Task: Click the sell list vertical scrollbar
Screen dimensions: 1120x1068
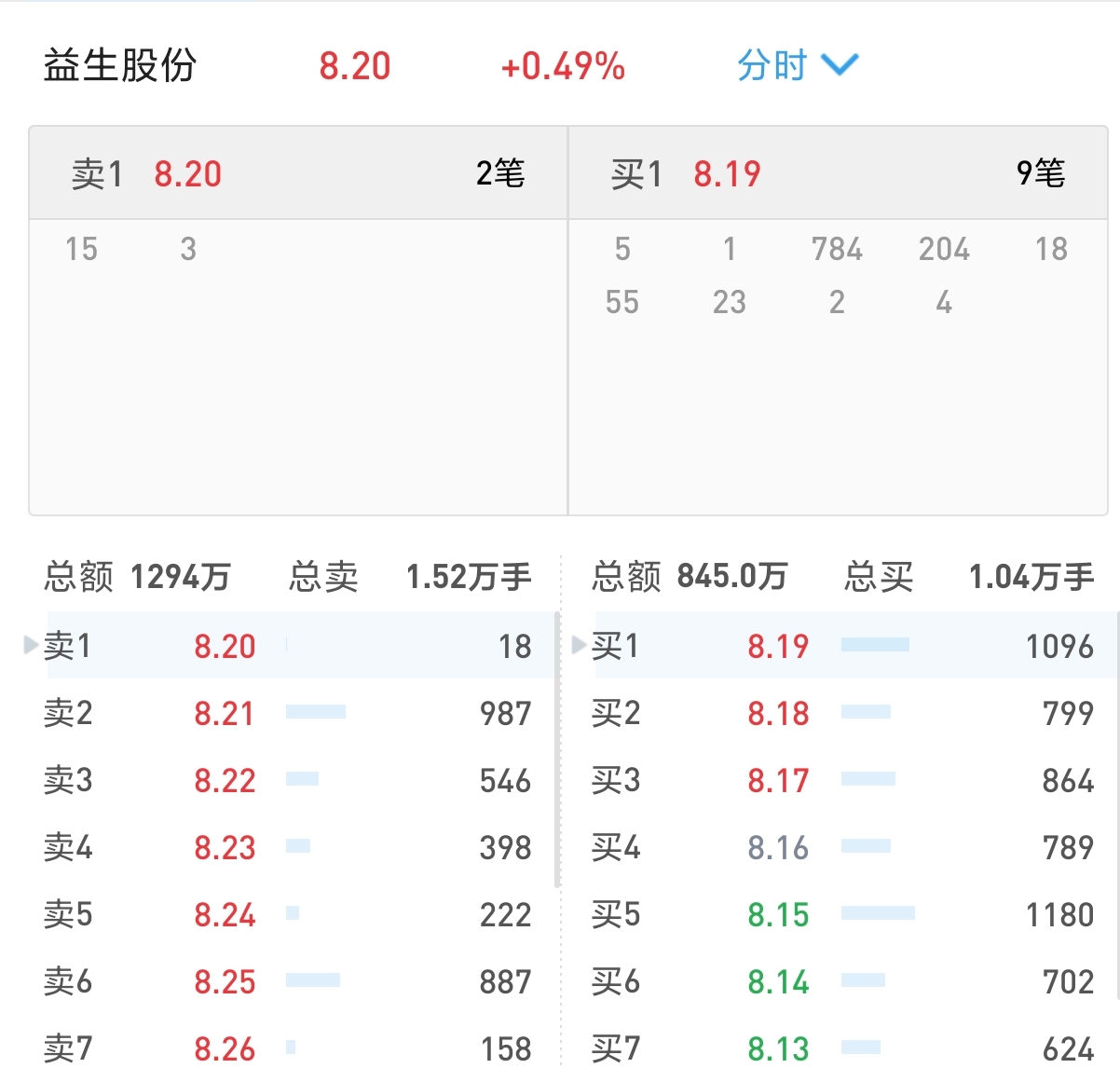Action: pyautogui.click(x=557, y=749)
